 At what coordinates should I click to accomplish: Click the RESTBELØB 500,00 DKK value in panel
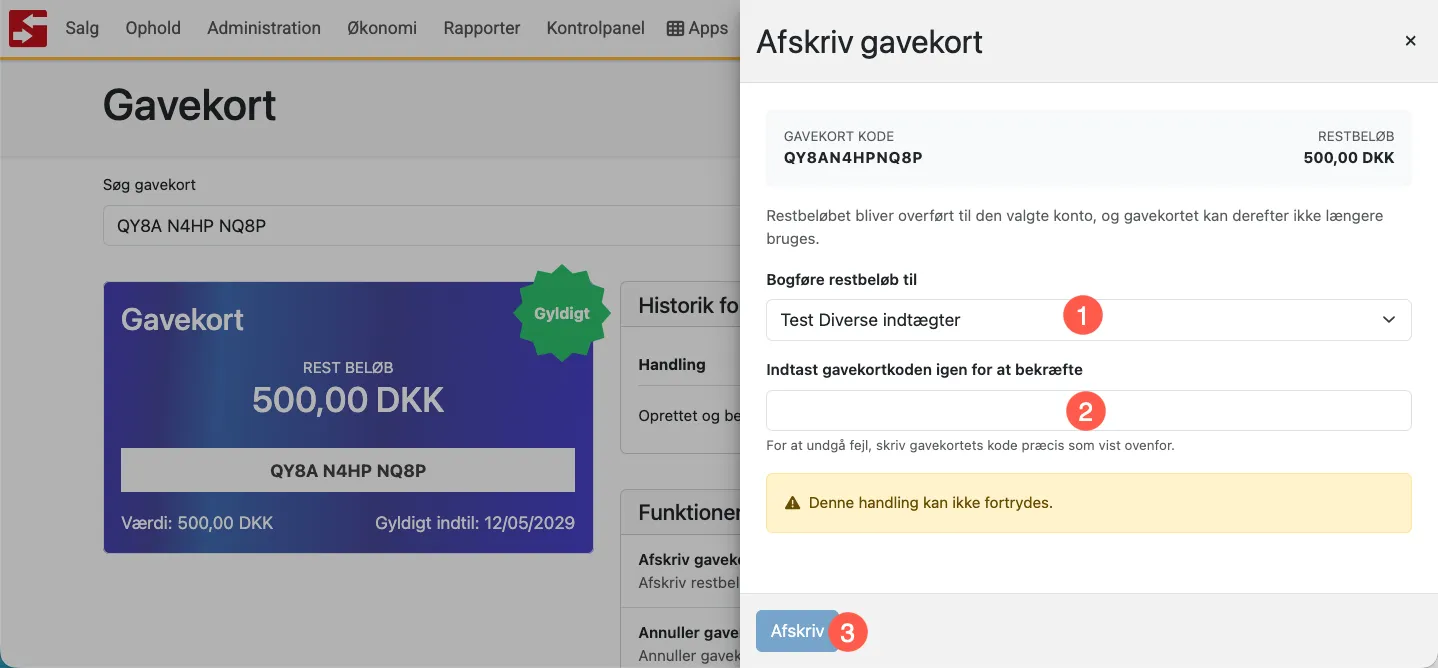[x=1349, y=158]
